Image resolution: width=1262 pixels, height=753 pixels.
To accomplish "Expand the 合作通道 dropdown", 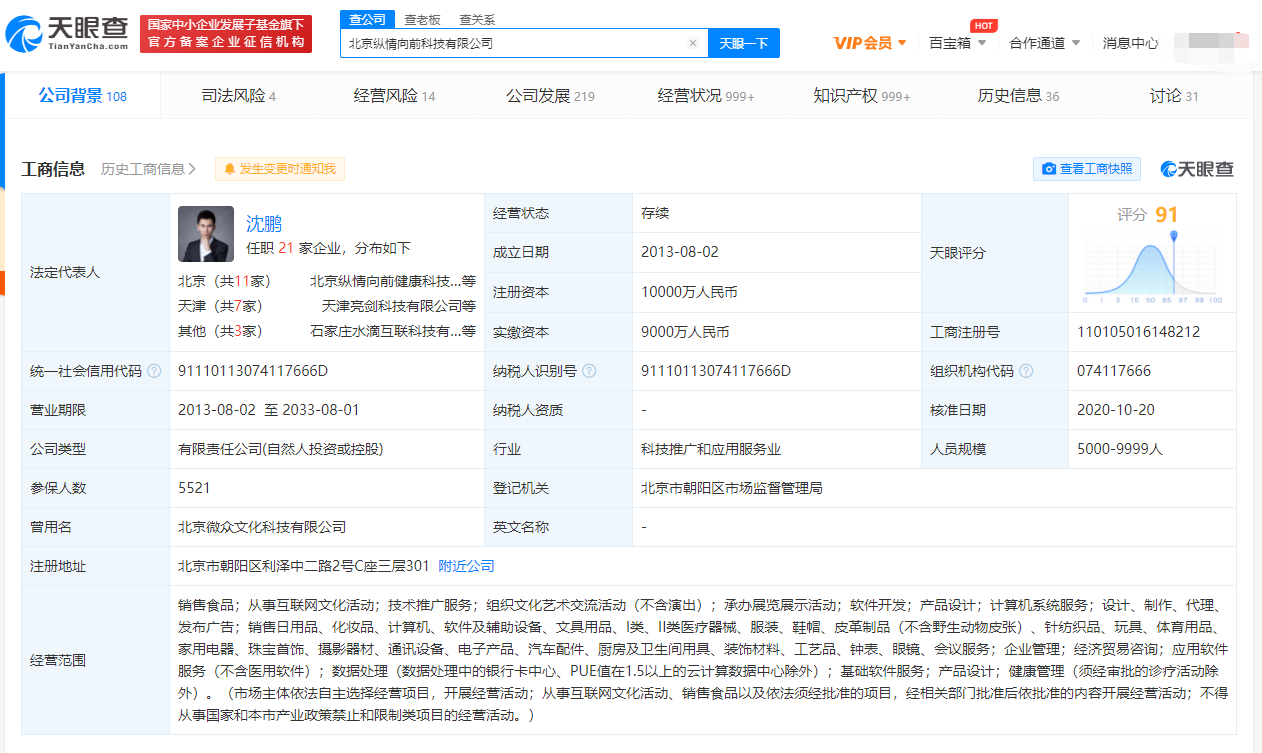I will 1044,43.
